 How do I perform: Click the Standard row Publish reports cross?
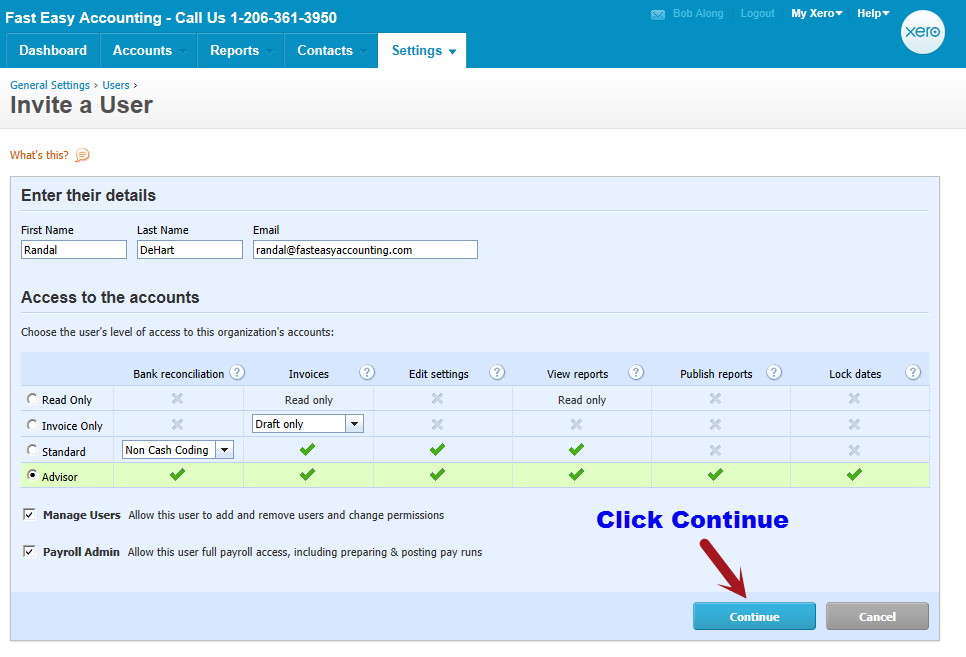(x=715, y=451)
